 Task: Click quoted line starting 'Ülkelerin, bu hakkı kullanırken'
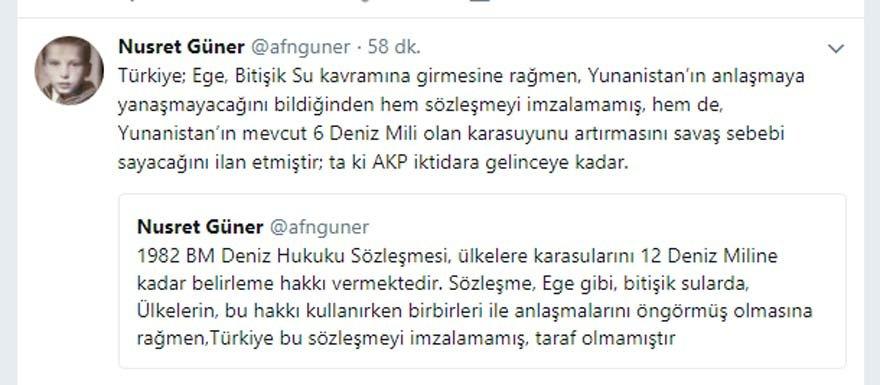pos(475,311)
